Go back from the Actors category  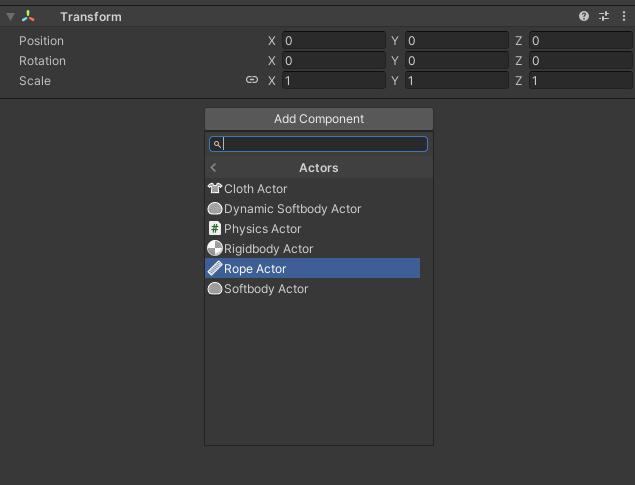click(x=213, y=168)
